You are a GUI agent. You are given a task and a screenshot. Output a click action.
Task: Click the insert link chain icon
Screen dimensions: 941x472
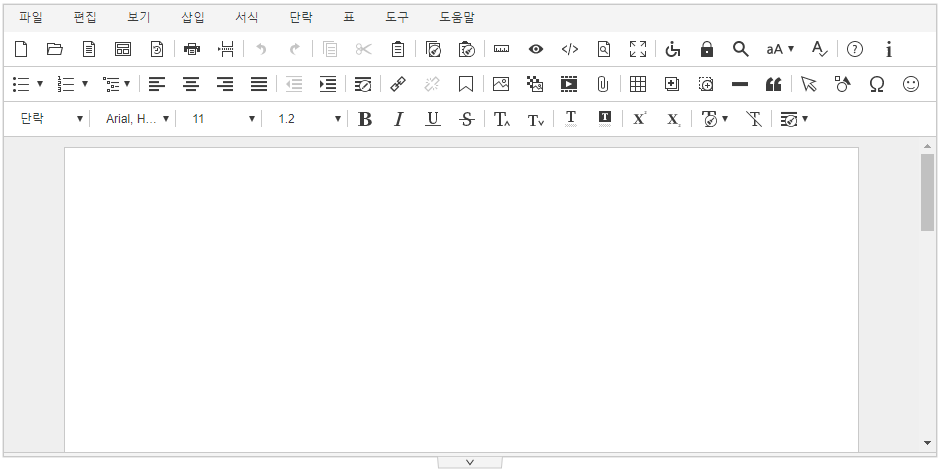(398, 84)
